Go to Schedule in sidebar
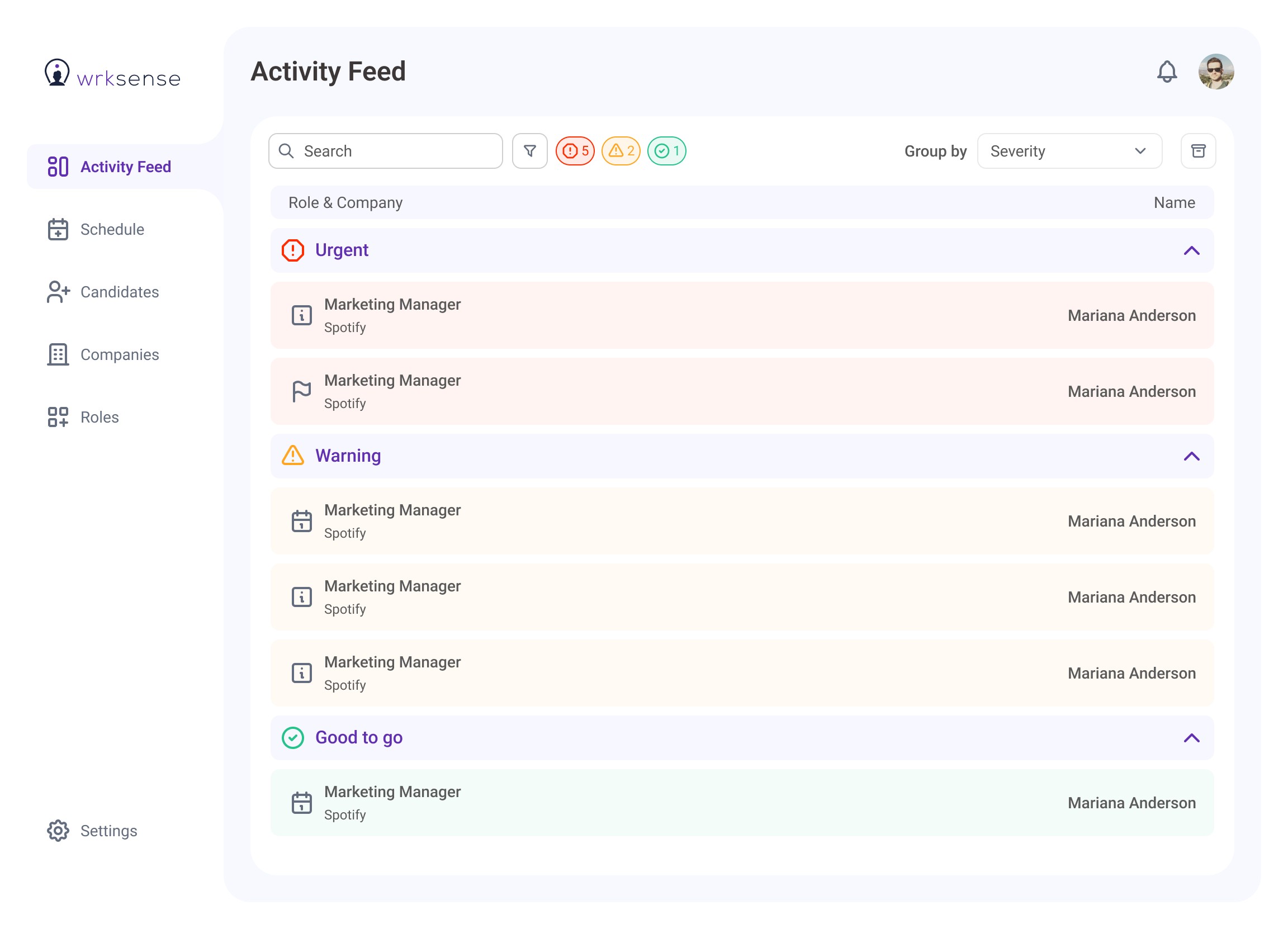Viewport: 1288px width, 929px height. click(112, 229)
